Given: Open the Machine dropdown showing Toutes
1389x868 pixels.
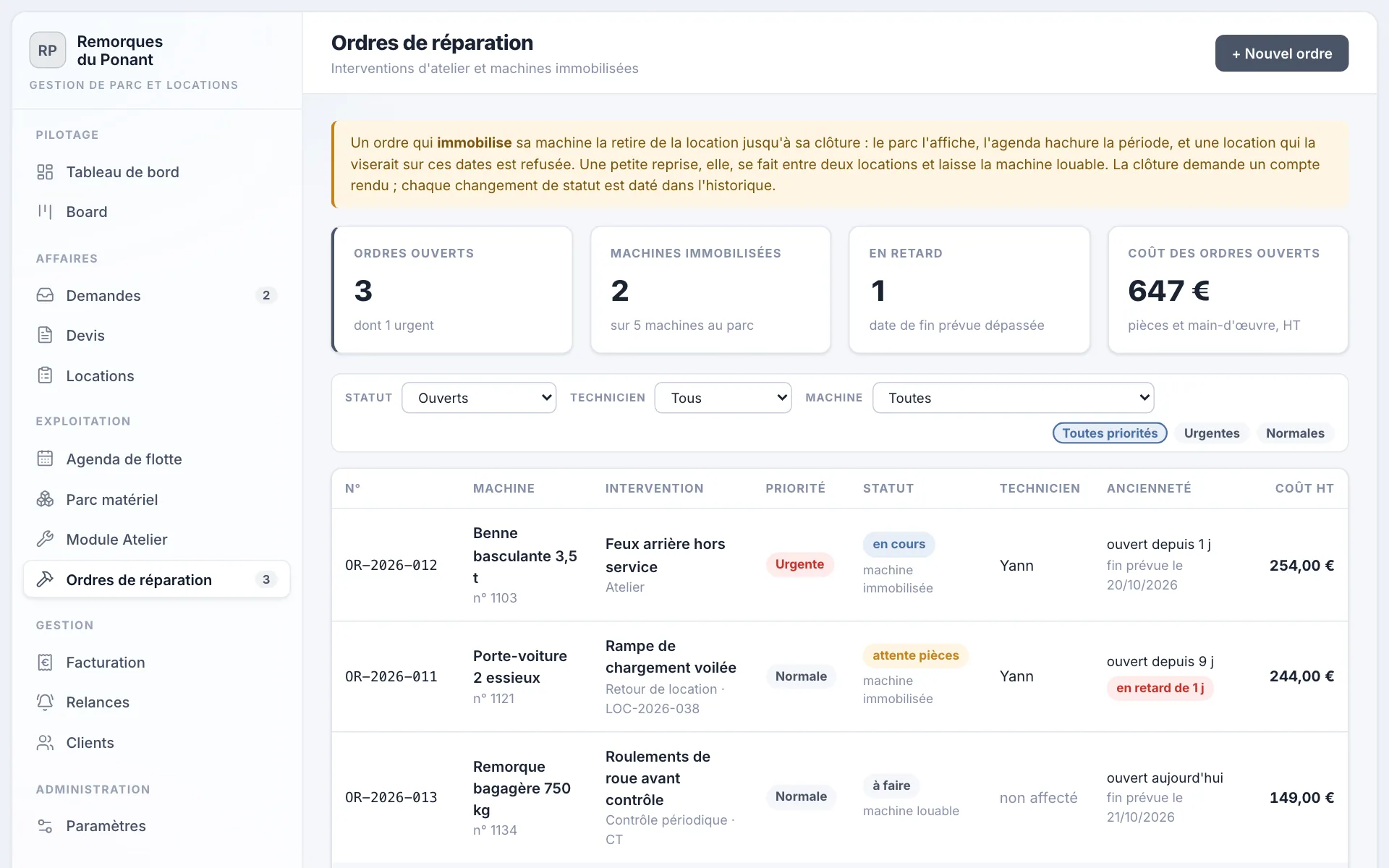Looking at the screenshot, I should pos(1013,398).
